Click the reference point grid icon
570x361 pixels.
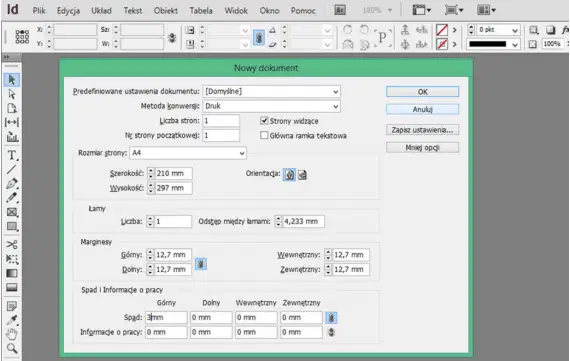22,37
